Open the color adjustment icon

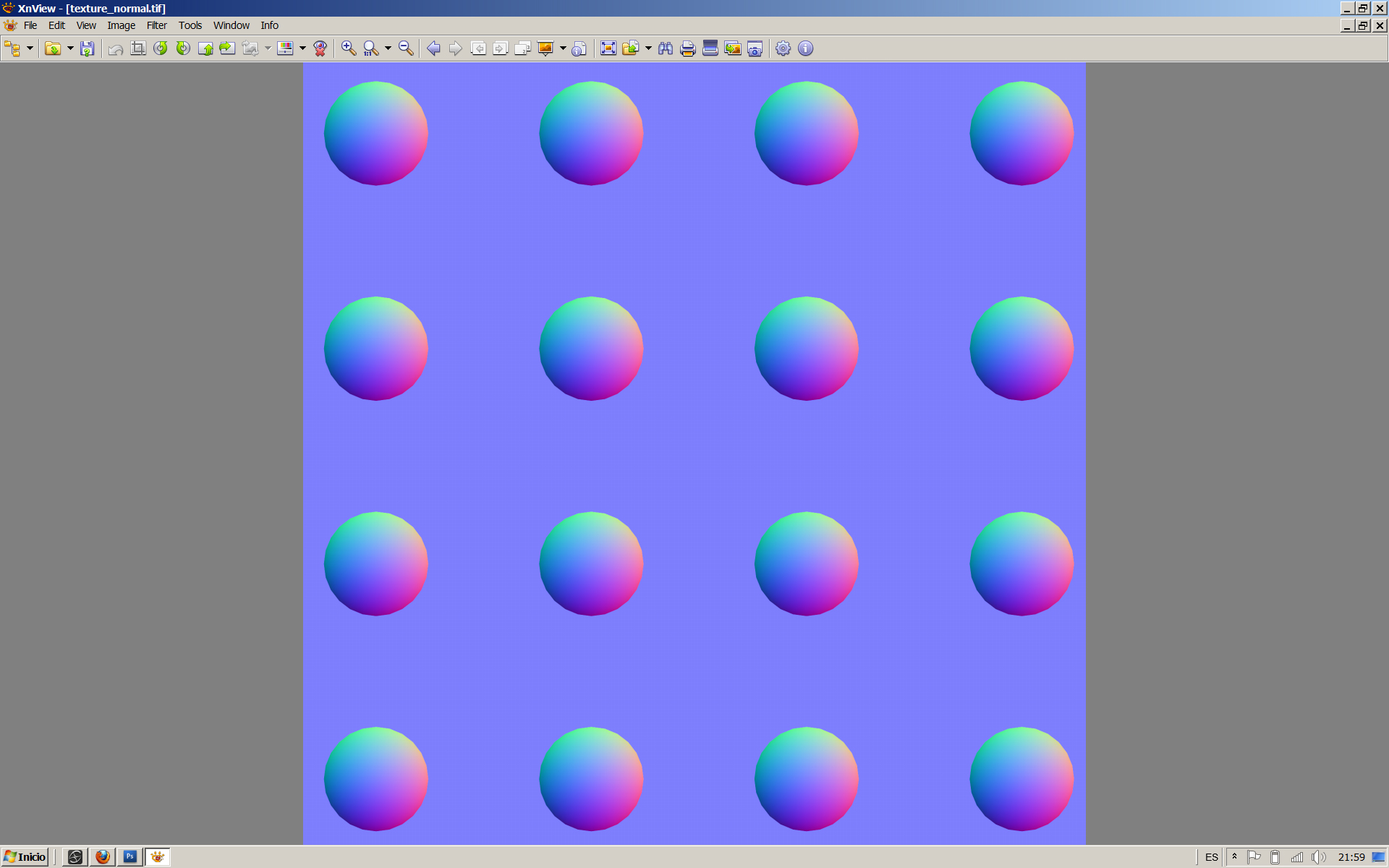[x=286, y=48]
